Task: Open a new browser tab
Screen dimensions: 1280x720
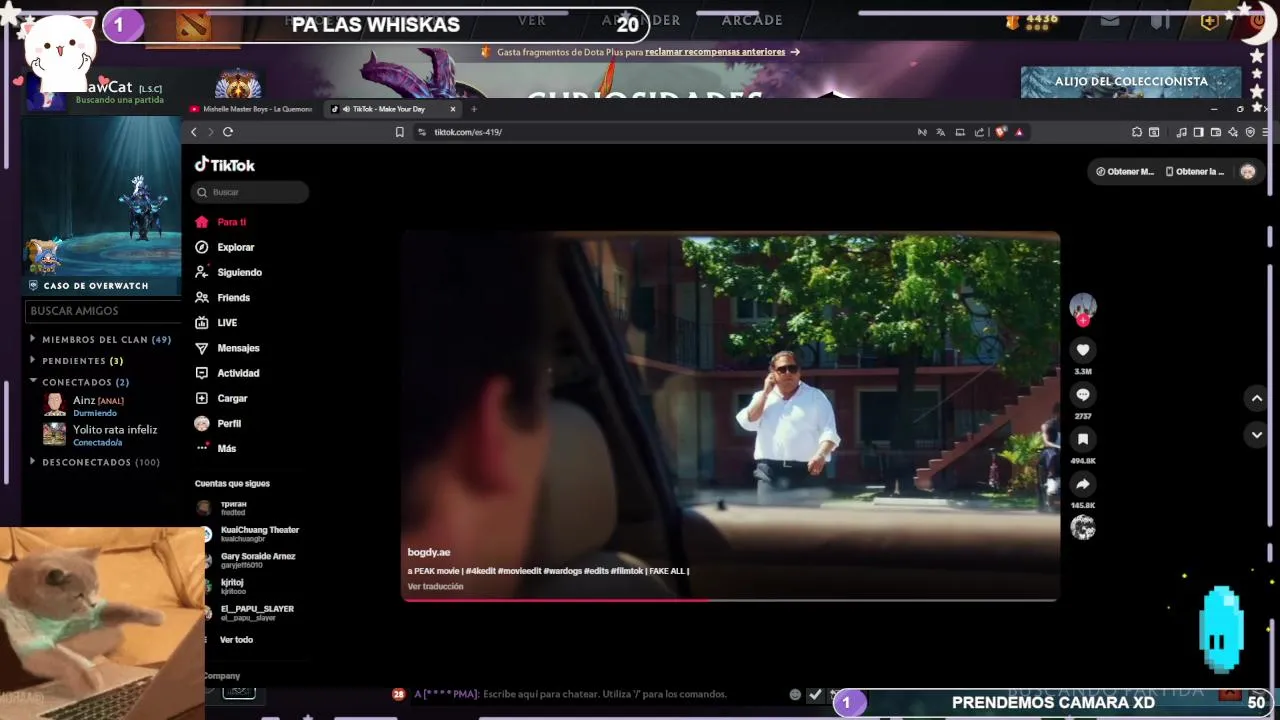Action: click(x=474, y=109)
